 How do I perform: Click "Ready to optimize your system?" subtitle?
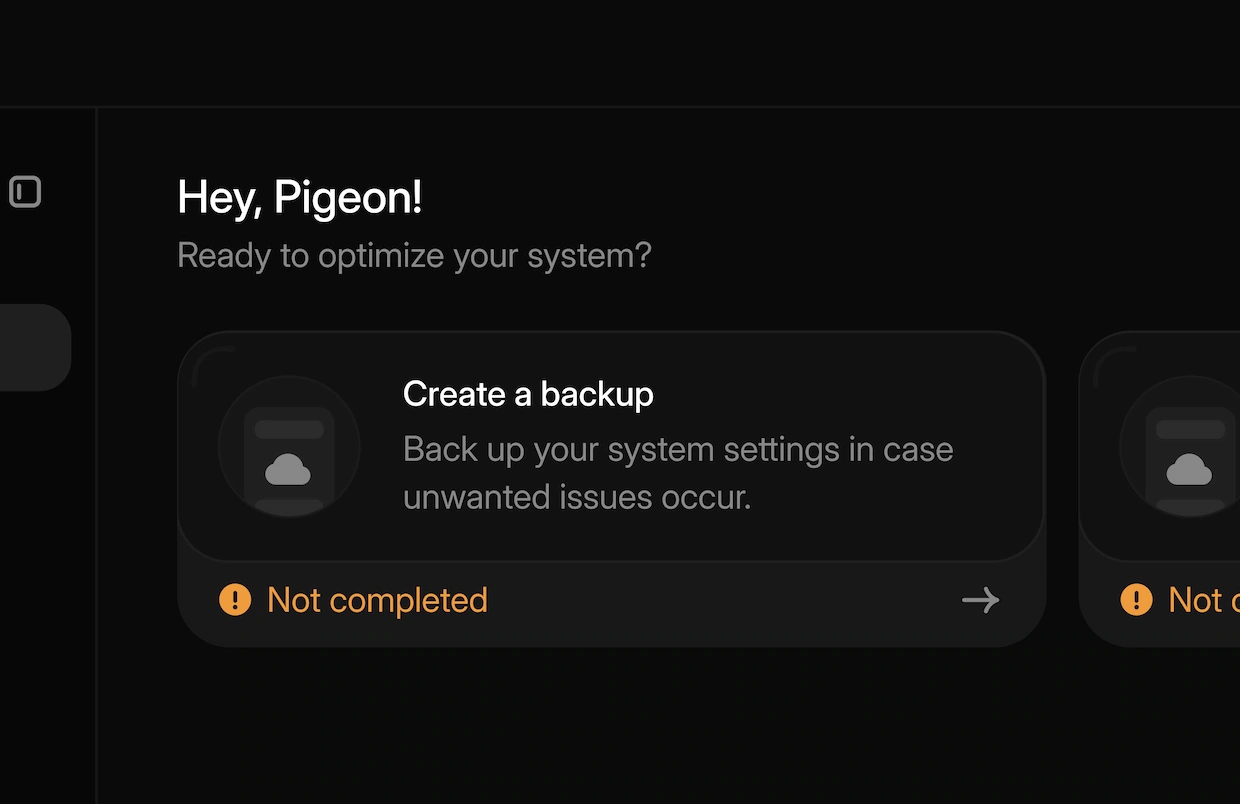pos(414,256)
